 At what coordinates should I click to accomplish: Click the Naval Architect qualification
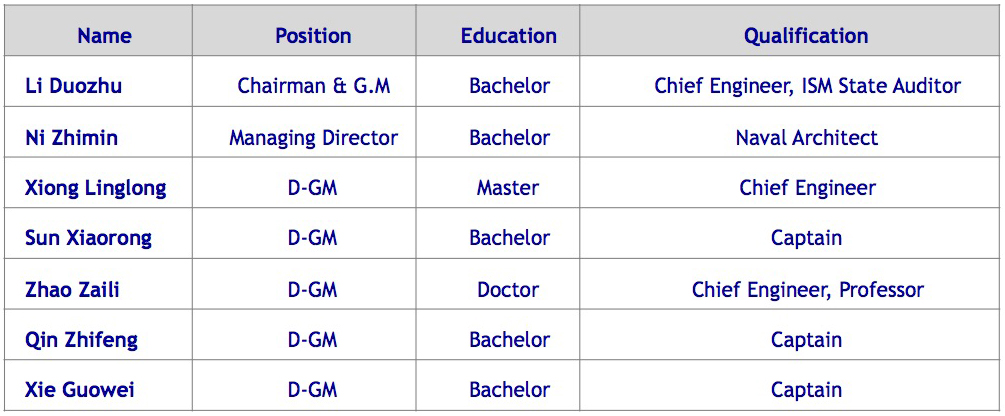(x=807, y=138)
